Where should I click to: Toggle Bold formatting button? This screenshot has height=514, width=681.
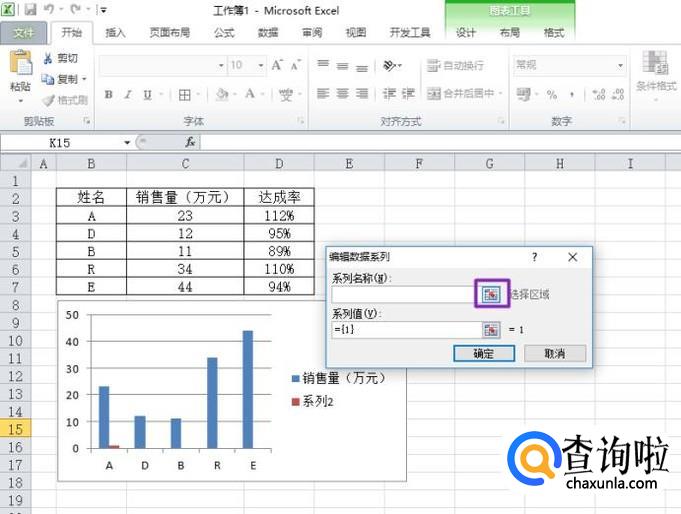point(108,95)
